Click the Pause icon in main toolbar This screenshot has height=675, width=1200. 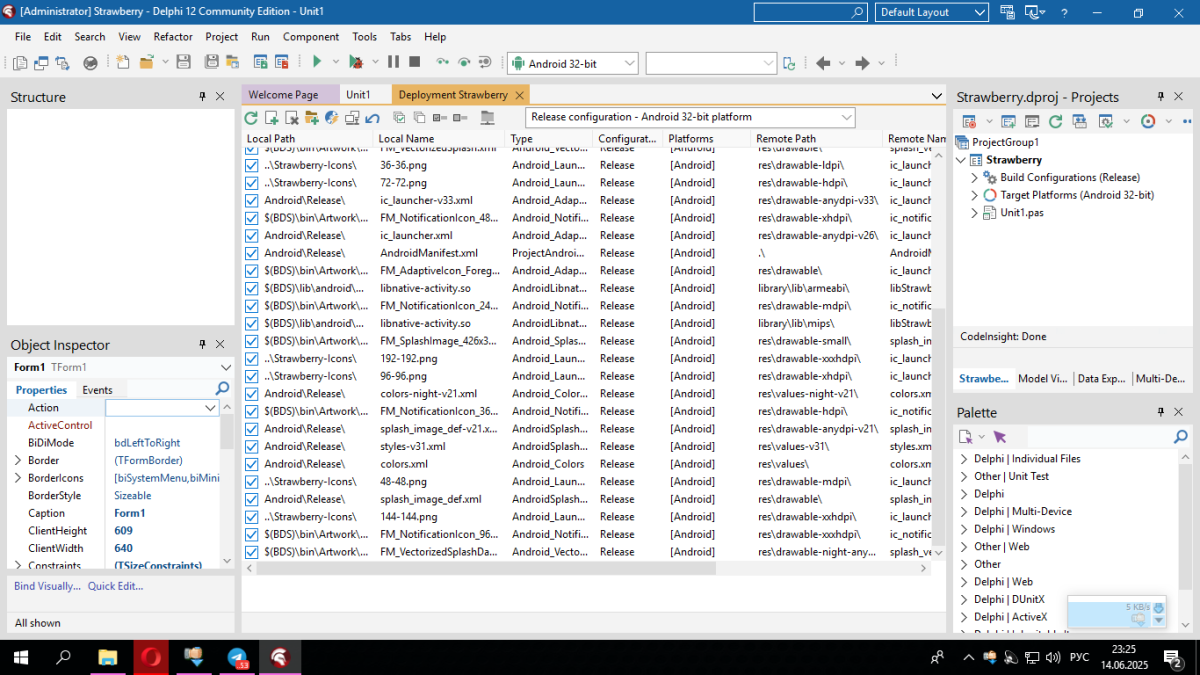pyautogui.click(x=393, y=62)
